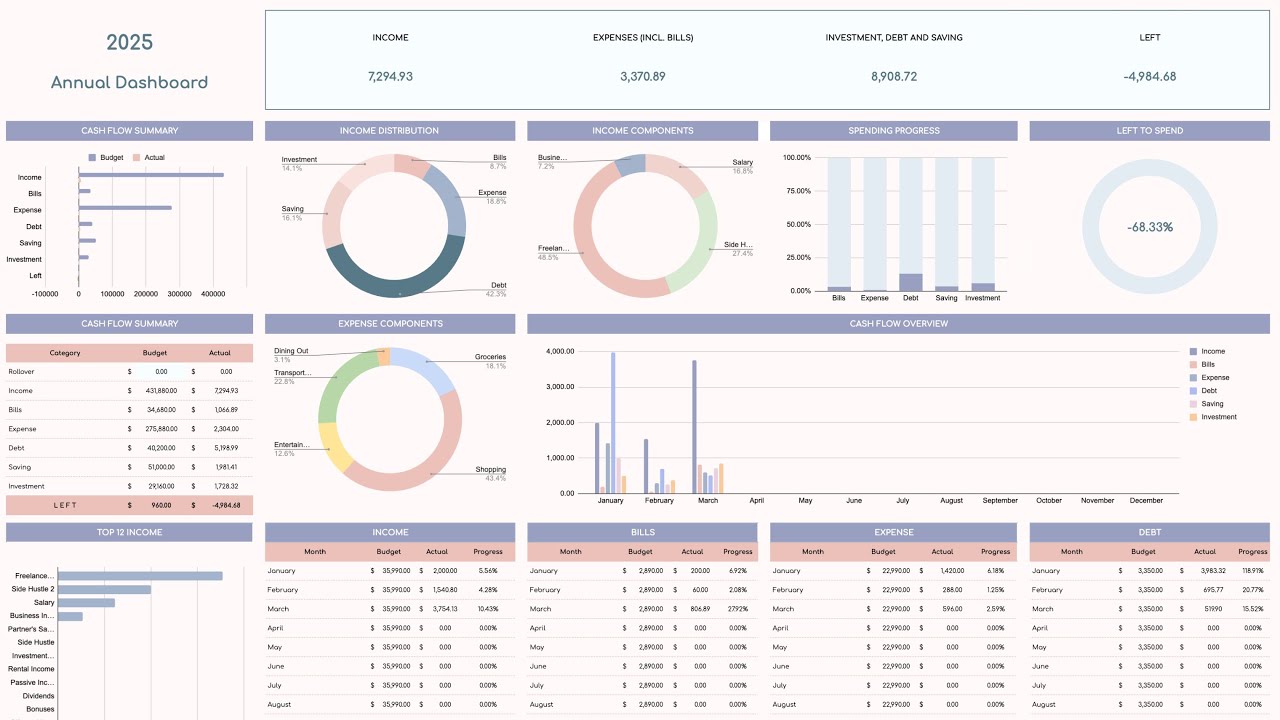
Task: Click the "Annual Dashboard" title text
Action: pyautogui.click(x=130, y=83)
